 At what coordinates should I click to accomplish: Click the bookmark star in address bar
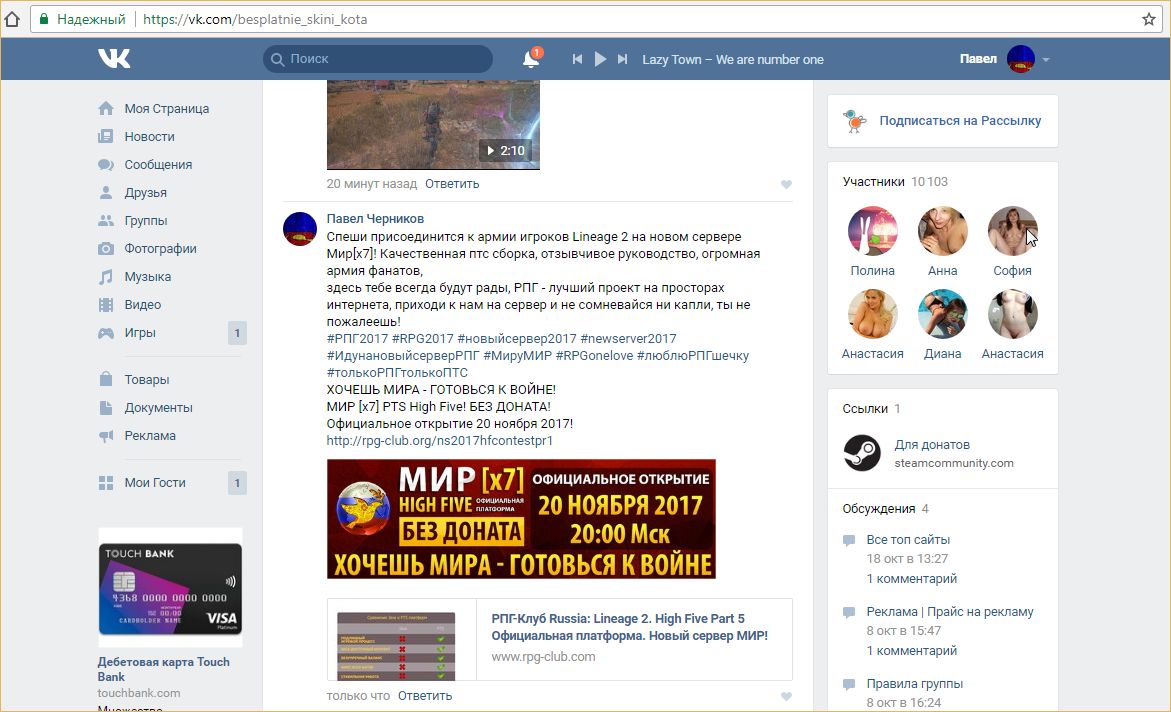tap(1149, 19)
